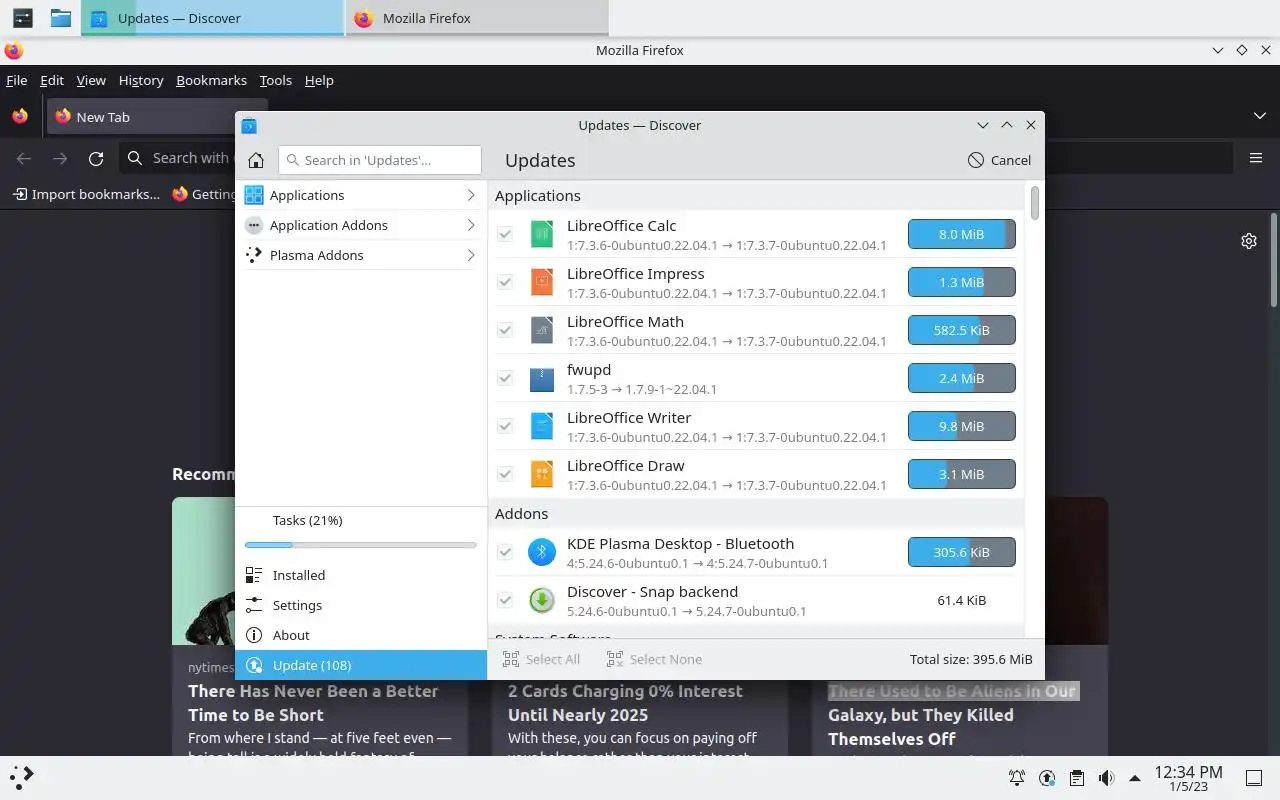The width and height of the screenshot is (1280, 800).
Task: Click the Select All button
Action: point(541,659)
